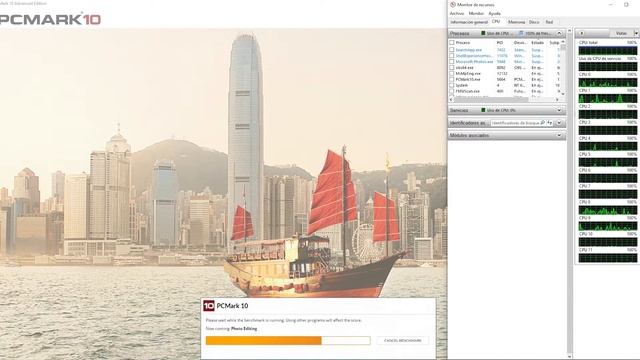Check the ShellExperienceHost process checkbox
The height and width of the screenshot is (360, 640).
coord(452,56)
